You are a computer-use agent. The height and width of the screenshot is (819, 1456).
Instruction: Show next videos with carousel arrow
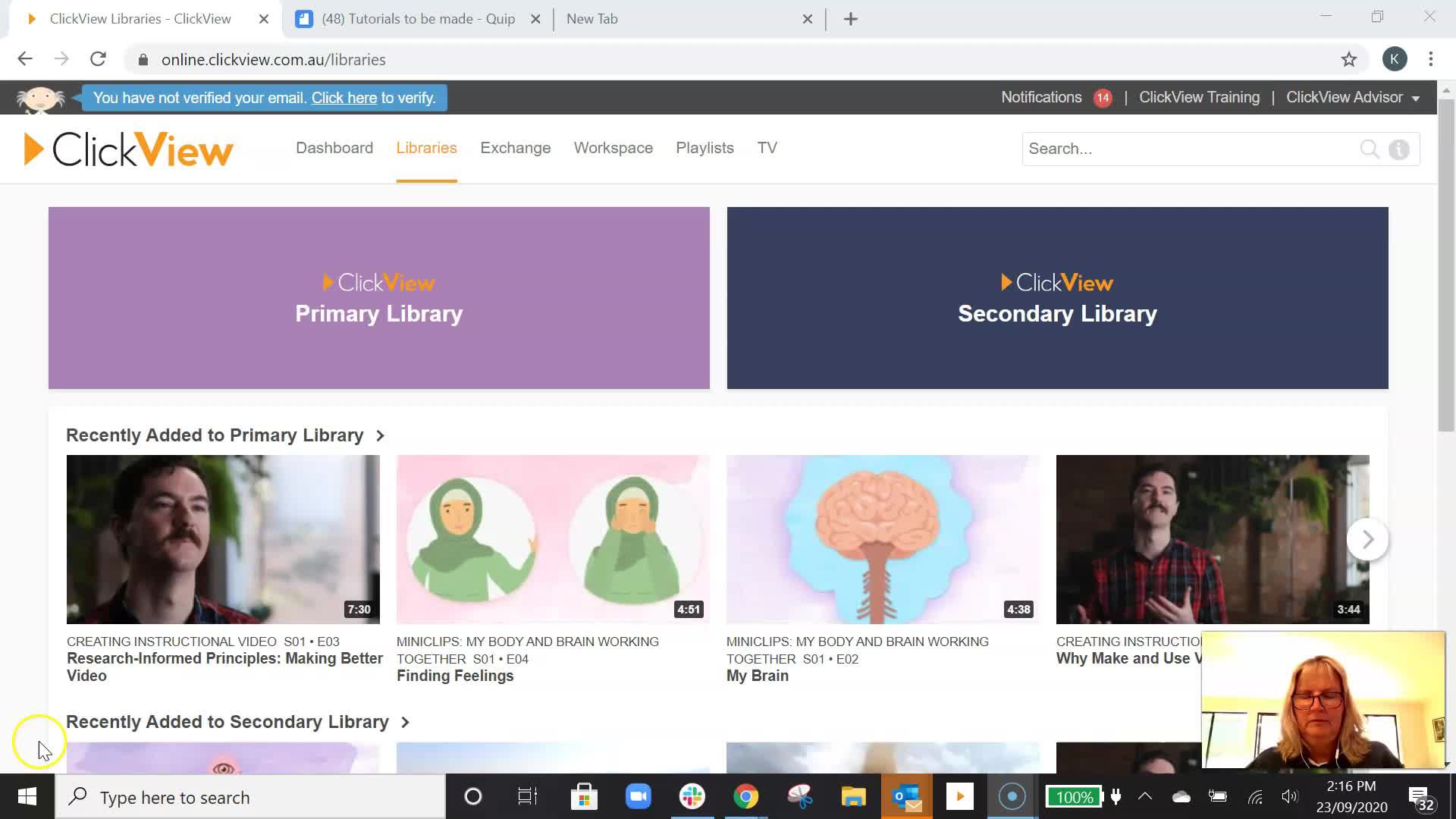coord(1367,539)
